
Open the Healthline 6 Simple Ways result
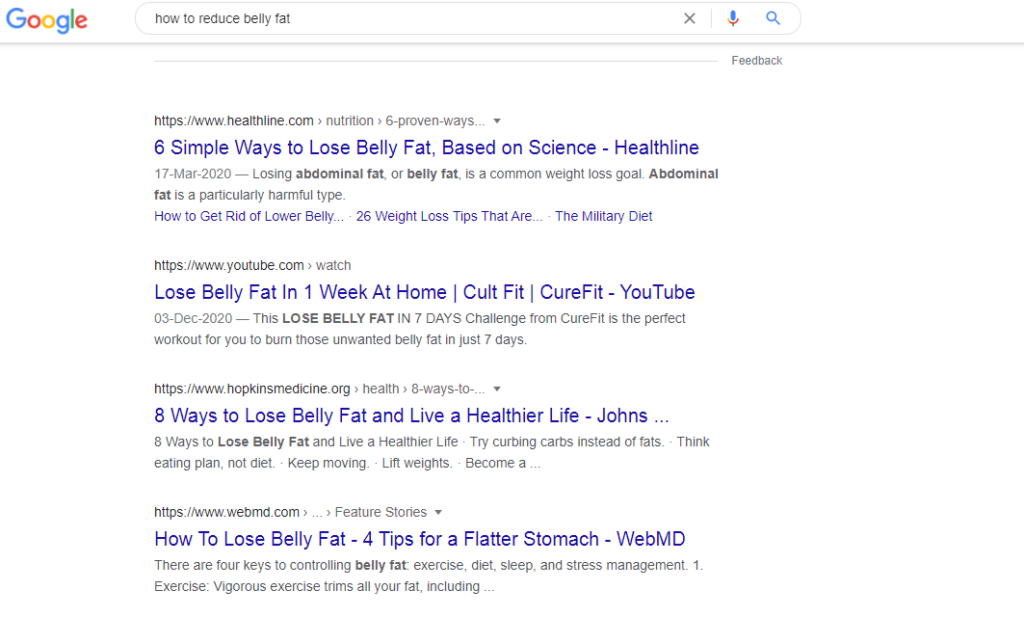pos(426,147)
